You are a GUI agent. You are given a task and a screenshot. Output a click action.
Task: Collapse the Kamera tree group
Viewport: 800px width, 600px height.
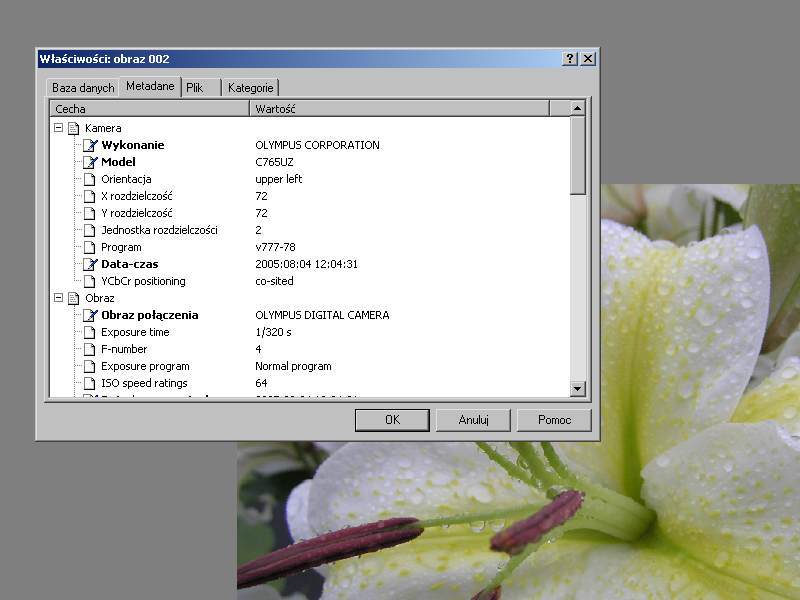(58, 128)
